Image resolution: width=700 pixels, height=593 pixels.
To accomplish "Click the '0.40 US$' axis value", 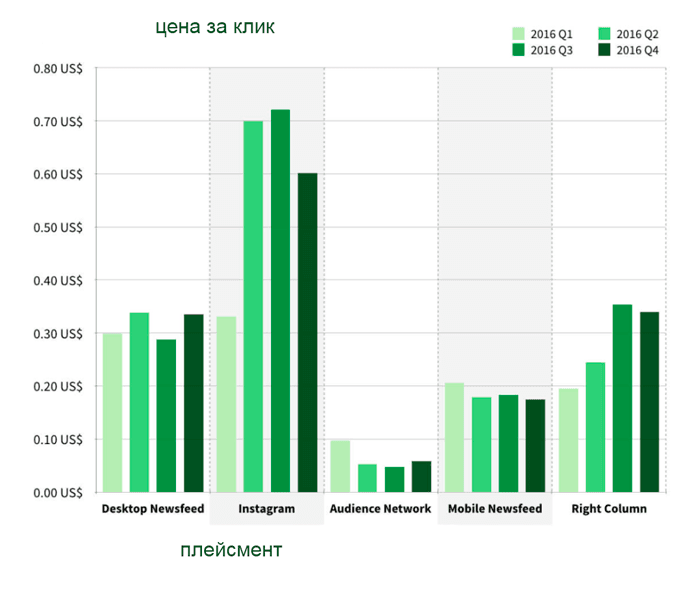I will [58, 281].
